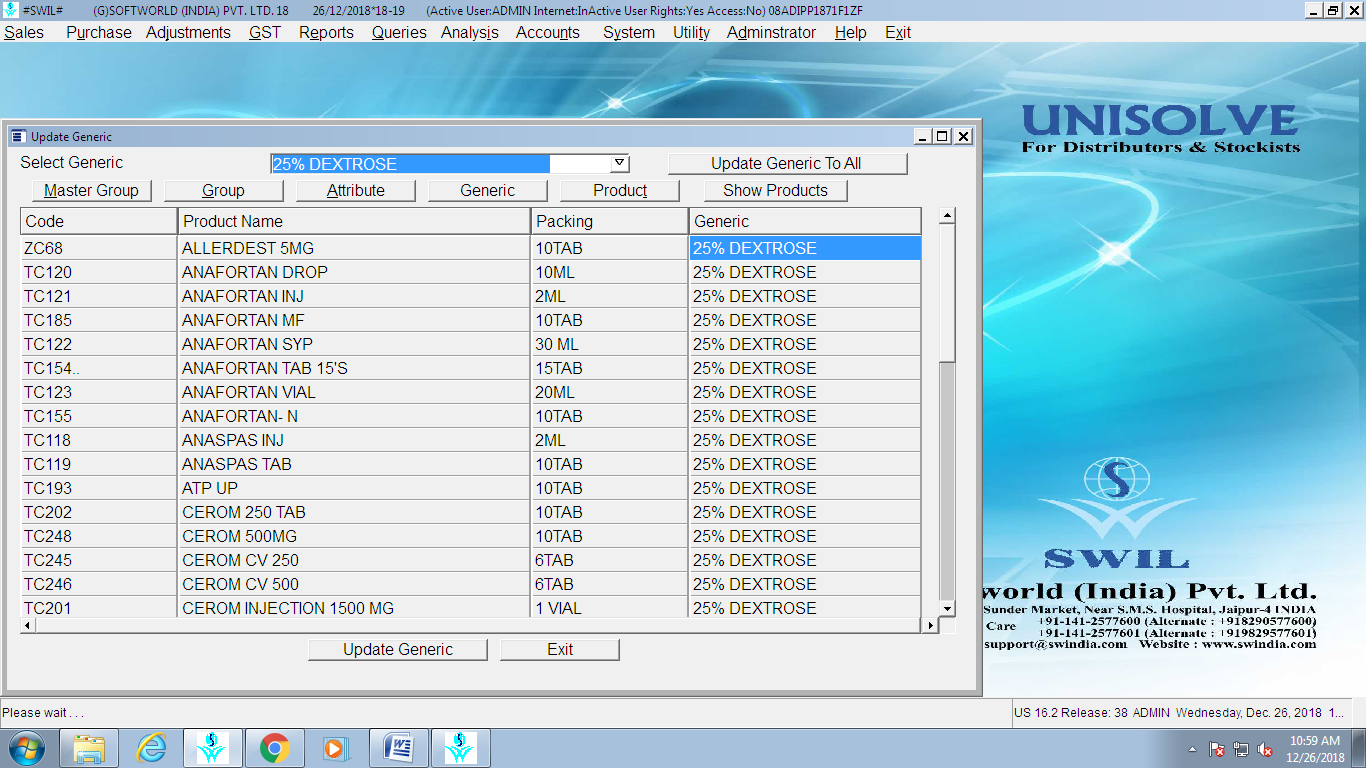Select code cell TC245

(x=99, y=560)
